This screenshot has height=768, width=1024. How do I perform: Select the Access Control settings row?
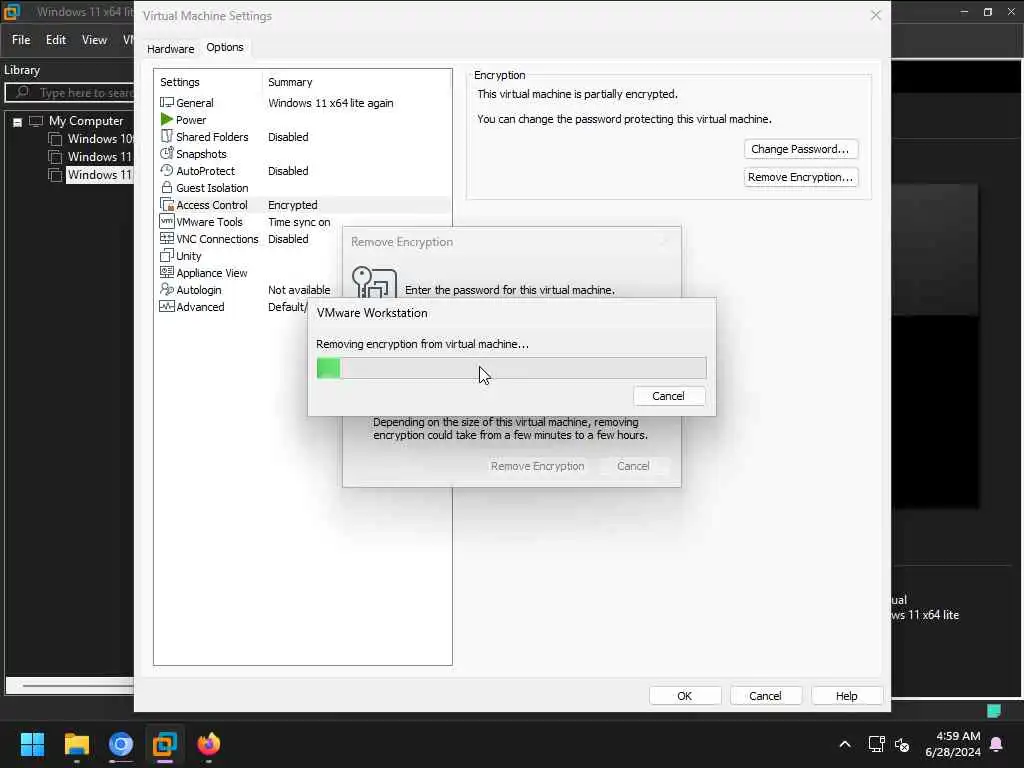[304, 204]
